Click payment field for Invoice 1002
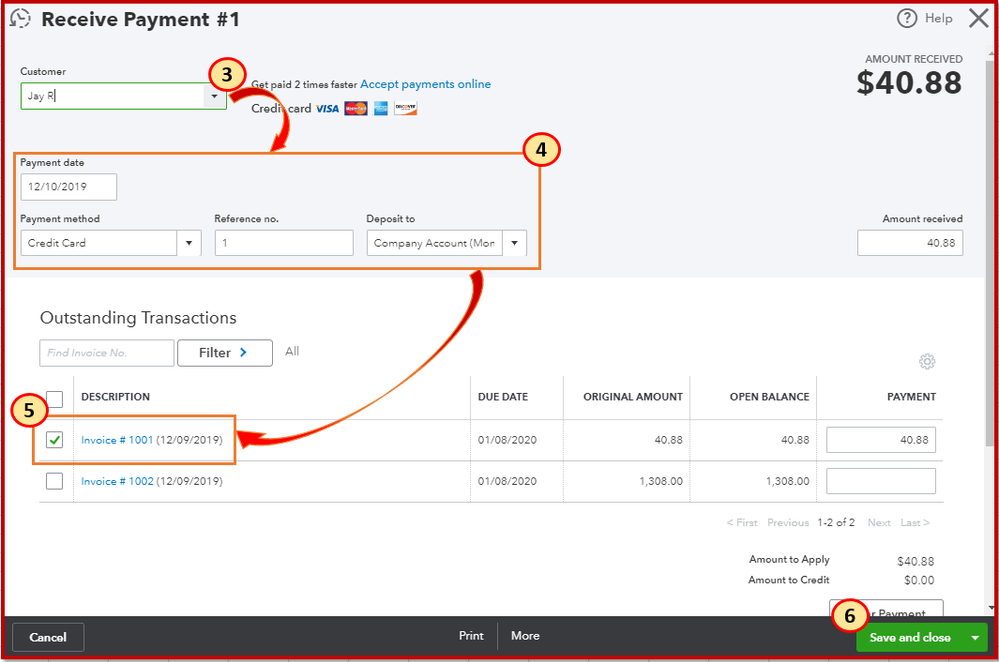Viewport: 999px width, 662px height. click(x=880, y=481)
